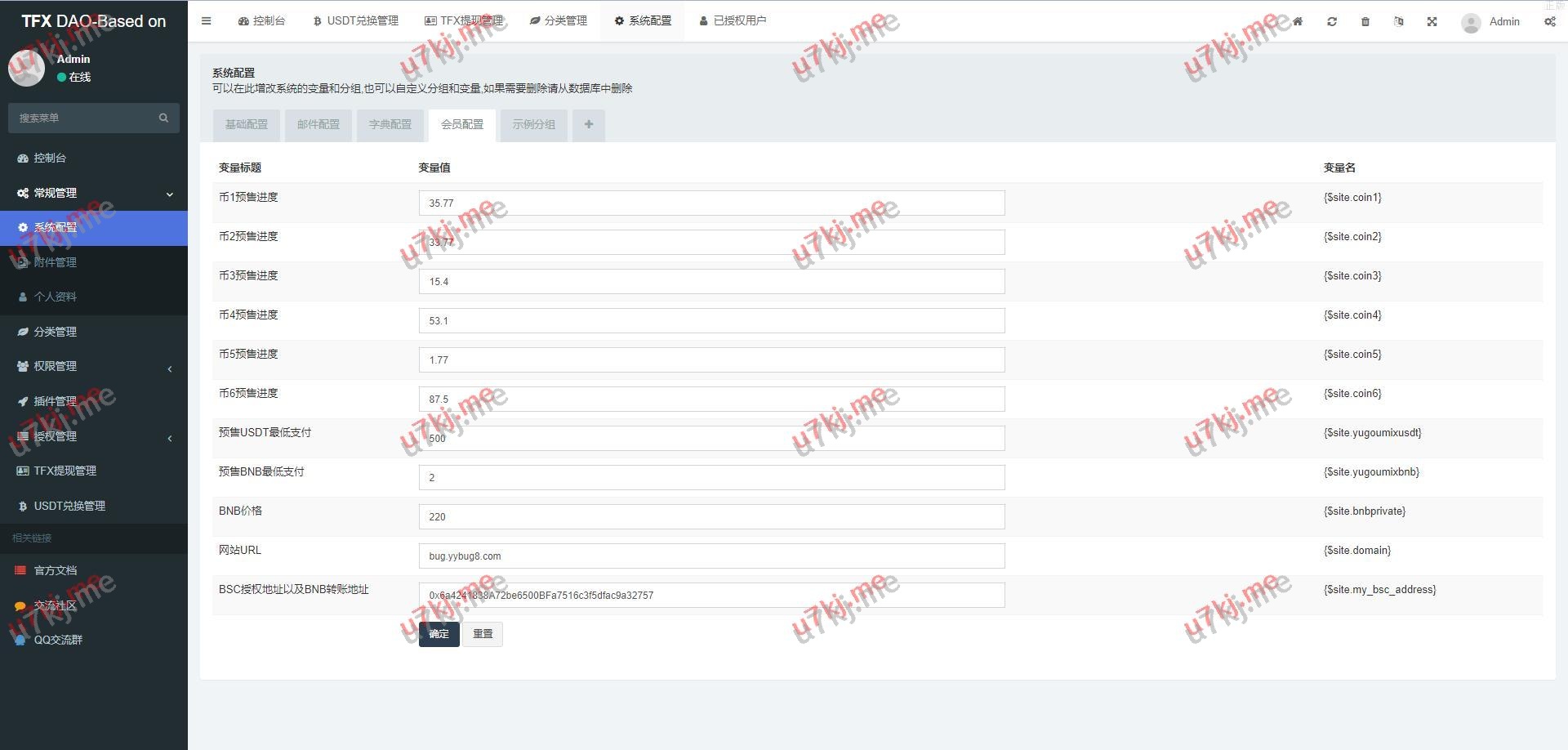Click the search icon in sidebar search box
This screenshot has height=750, width=1568.
(163, 118)
